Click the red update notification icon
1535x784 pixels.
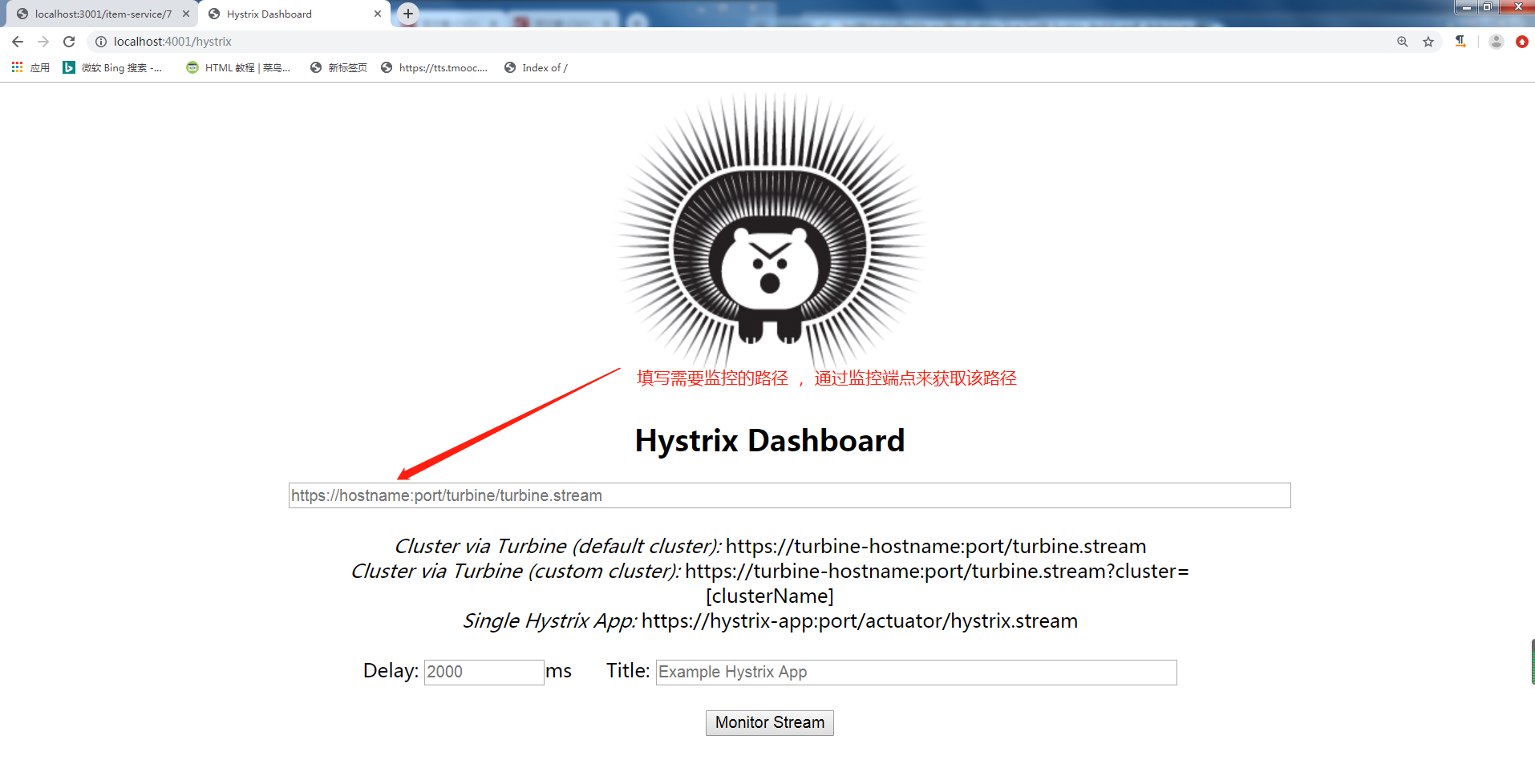point(1522,42)
